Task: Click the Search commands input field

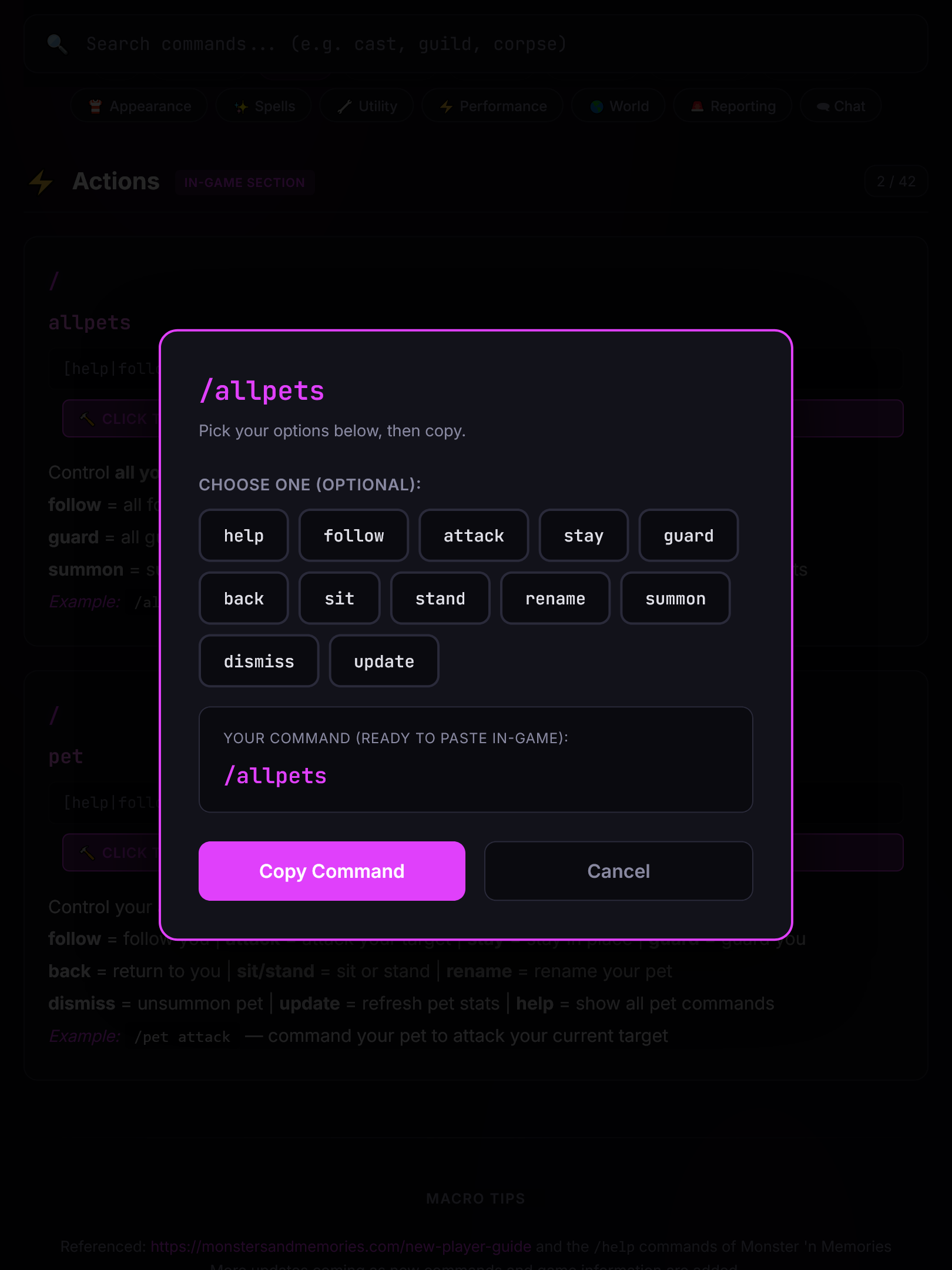Action: 470,44
